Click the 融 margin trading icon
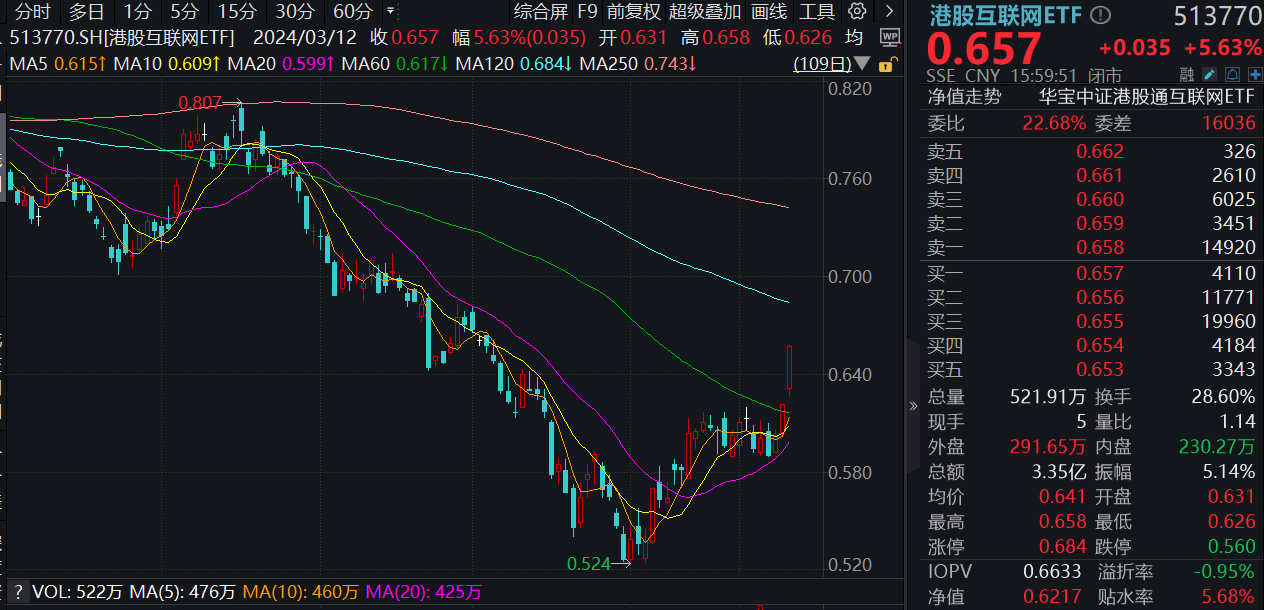Screen dimensions: 1264x610 click(1186, 72)
